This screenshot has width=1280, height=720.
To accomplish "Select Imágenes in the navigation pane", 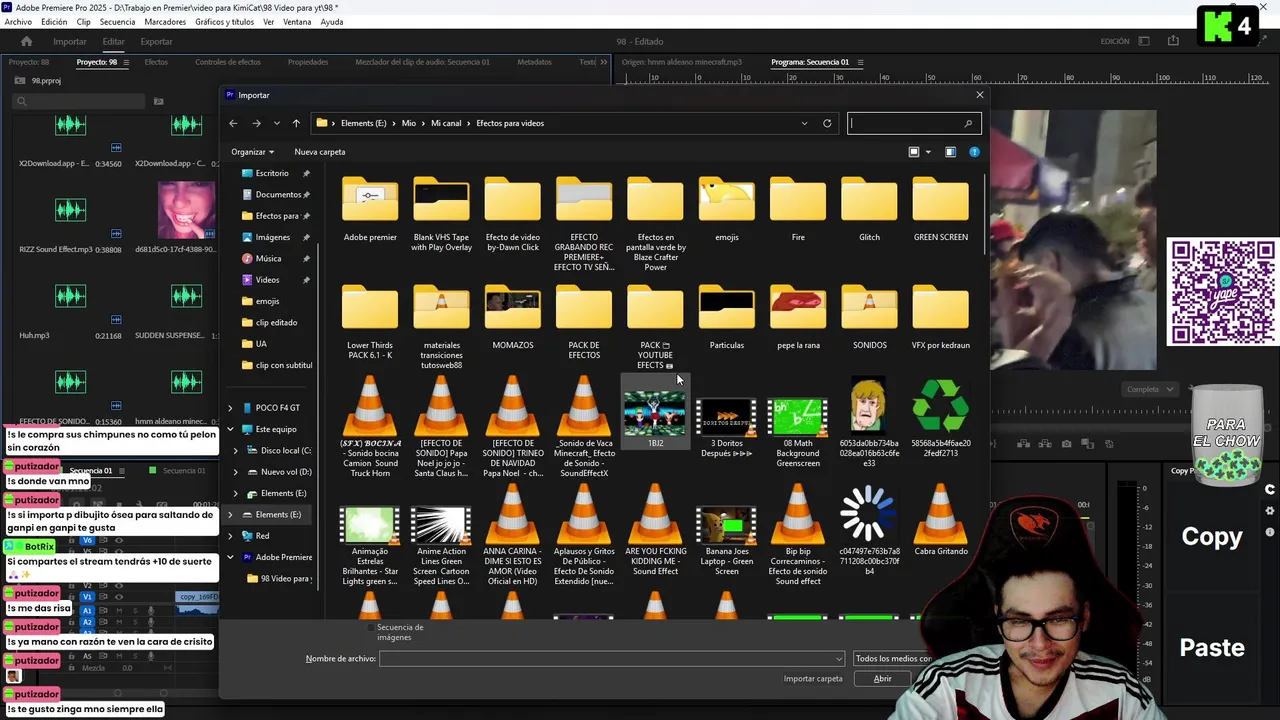I will [x=273, y=237].
